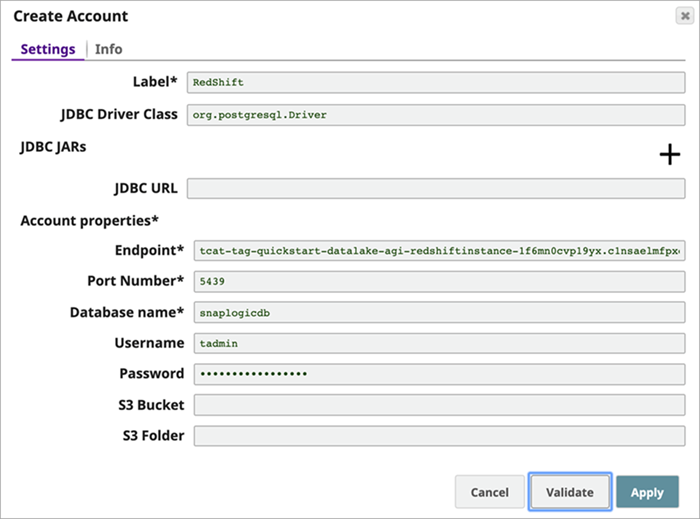Validate the account settings
The height and width of the screenshot is (519, 700).
pyautogui.click(x=570, y=492)
